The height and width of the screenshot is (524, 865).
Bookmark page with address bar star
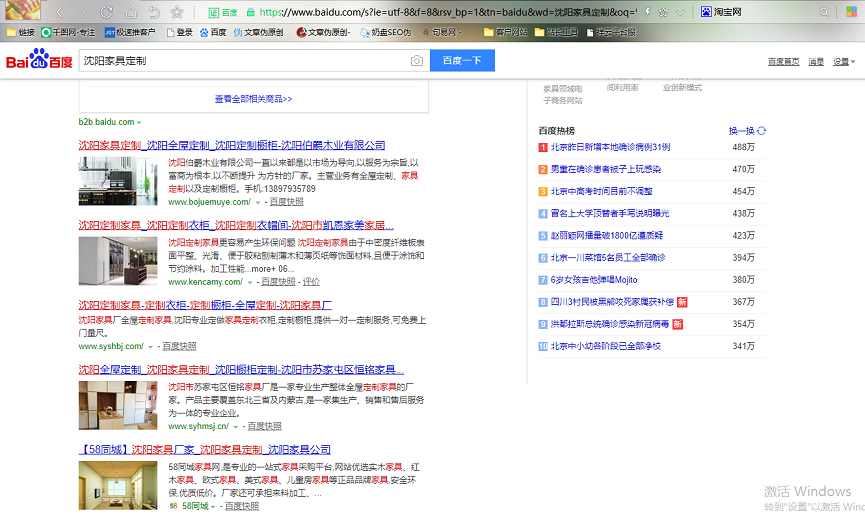click(664, 12)
